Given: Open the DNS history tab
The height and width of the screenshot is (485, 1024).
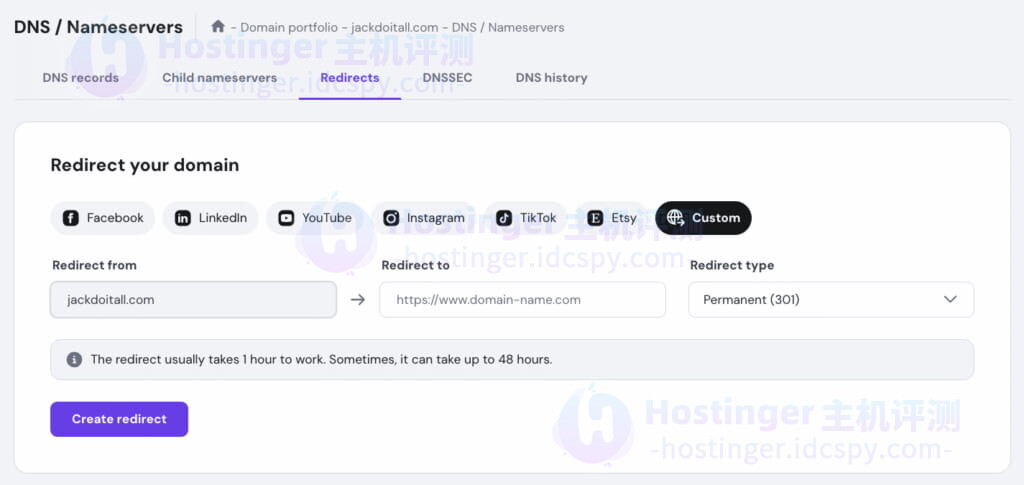Looking at the screenshot, I should tap(551, 78).
